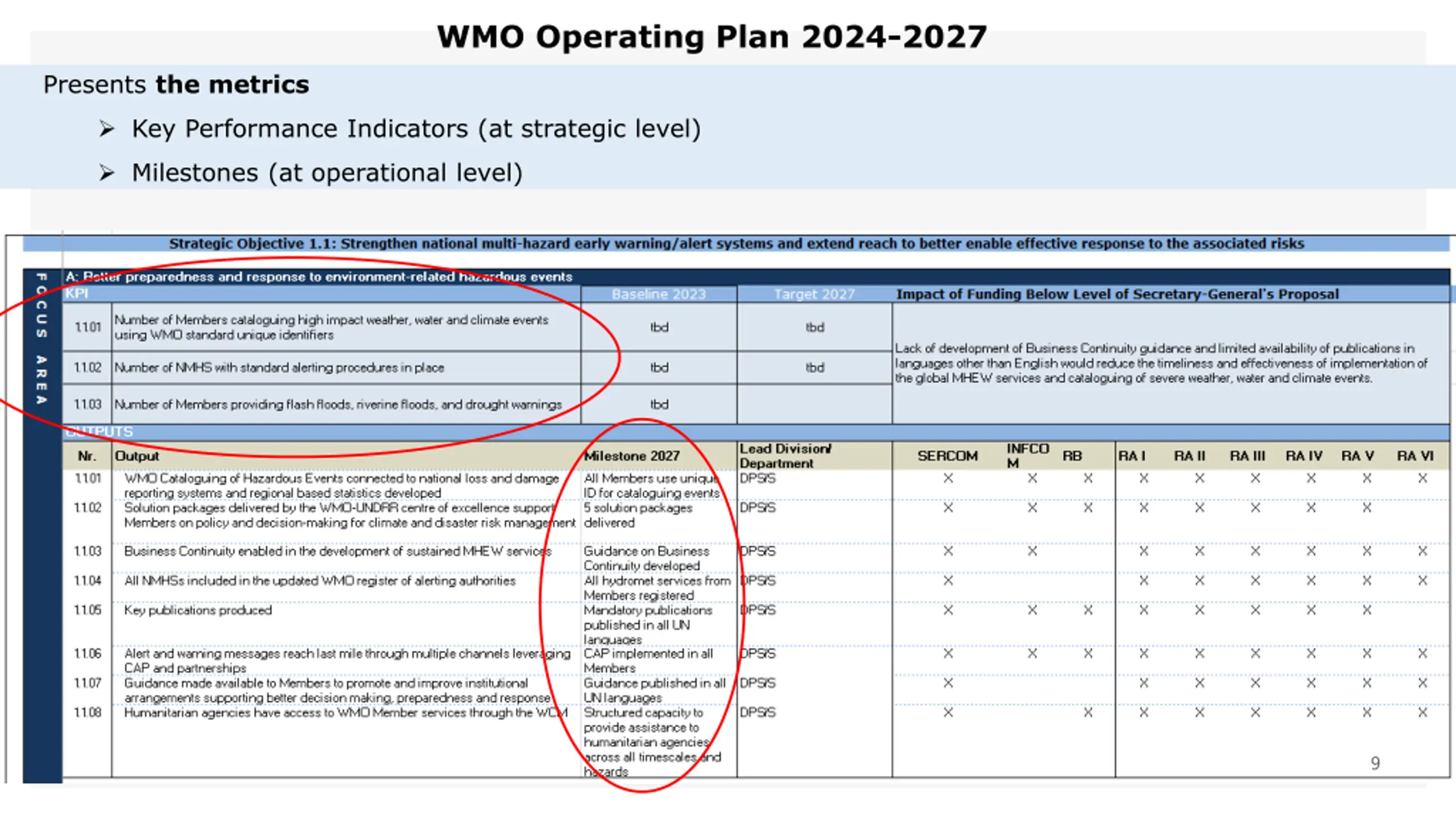Screen dimensions: 1456x819
Task: Select the baseline 'tbd' cell for KPI 1.1.01
Action: (x=659, y=327)
